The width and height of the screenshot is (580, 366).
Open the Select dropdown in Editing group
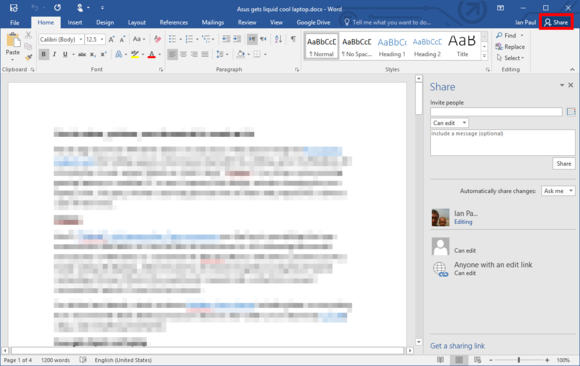pyautogui.click(x=510, y=58)
